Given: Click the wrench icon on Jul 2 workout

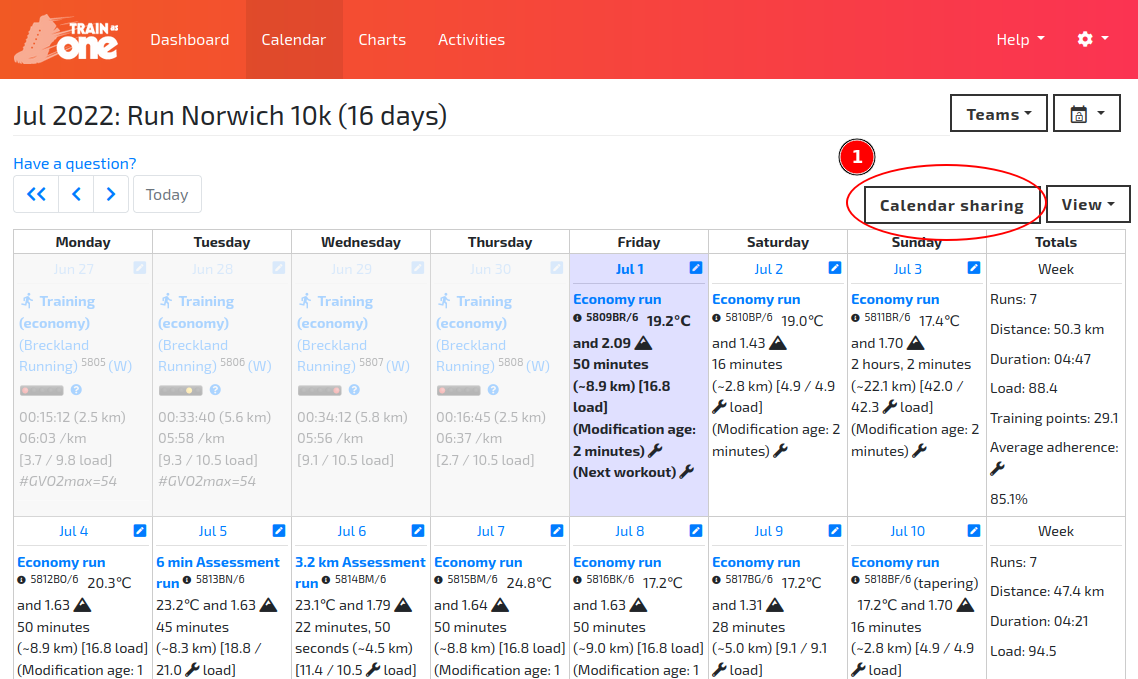Looking at the screenshot, I should (717, 406).
